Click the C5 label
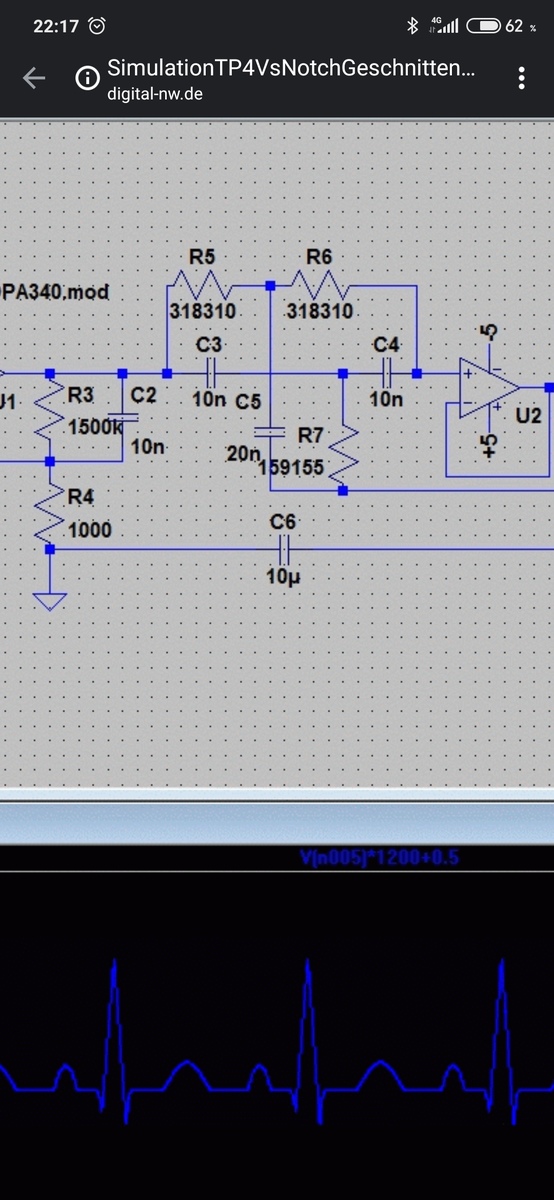Image resolution: width=554 pixels, height=1200 pixels. click(247, 401)
